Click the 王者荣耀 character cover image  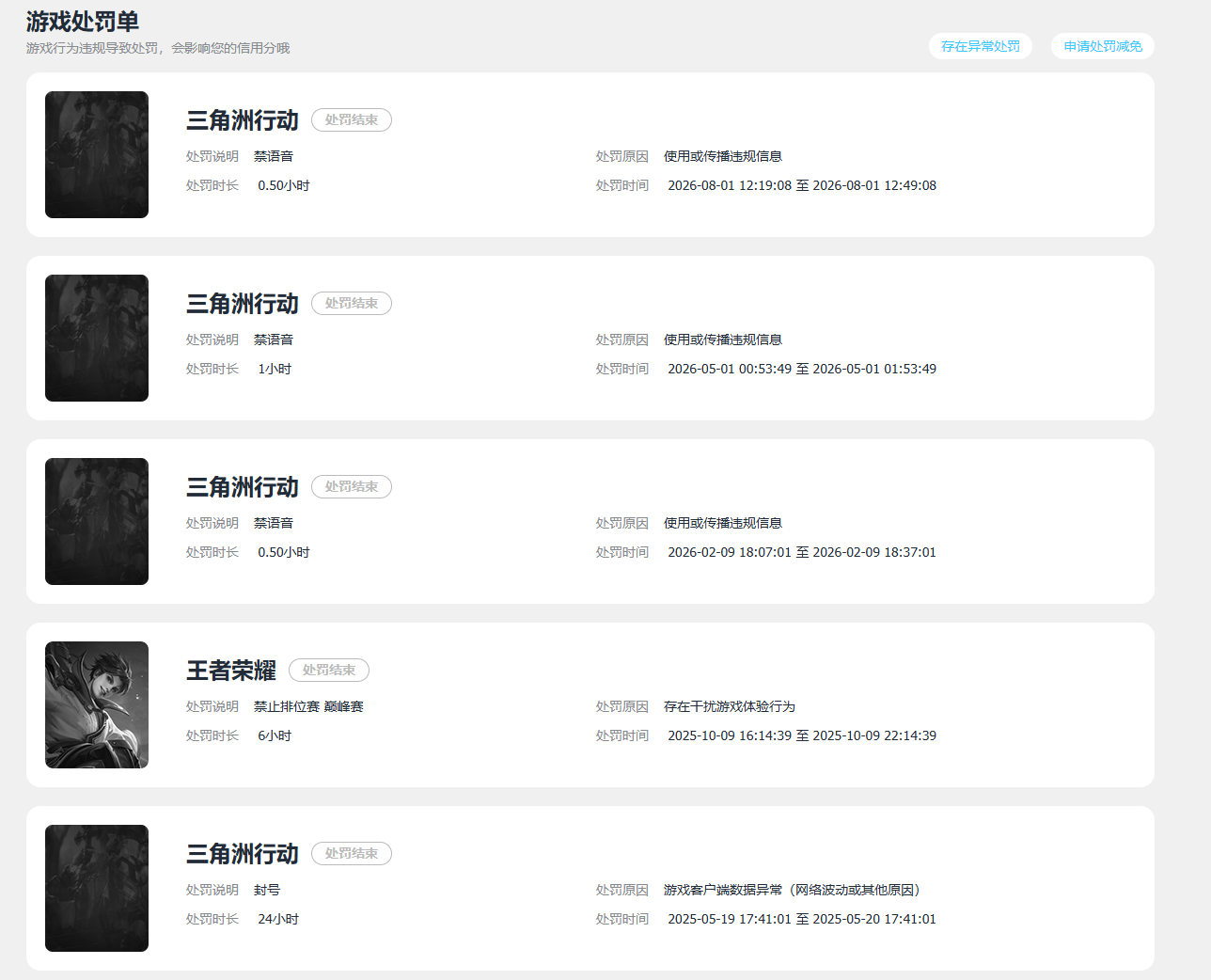[97, 704]
